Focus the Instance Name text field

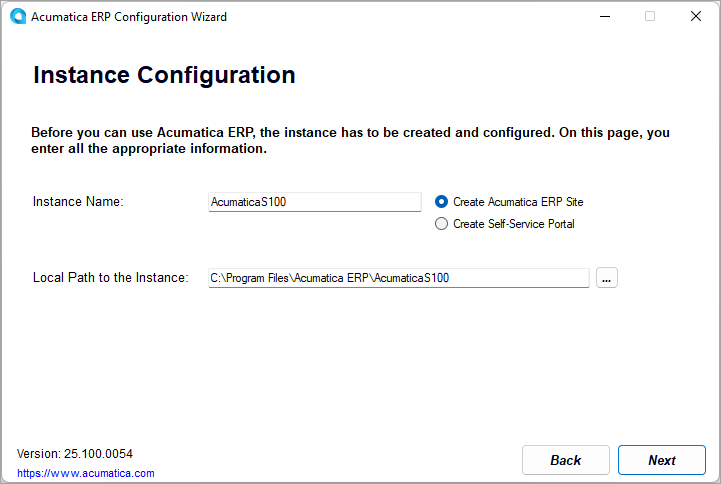[315, 202]
